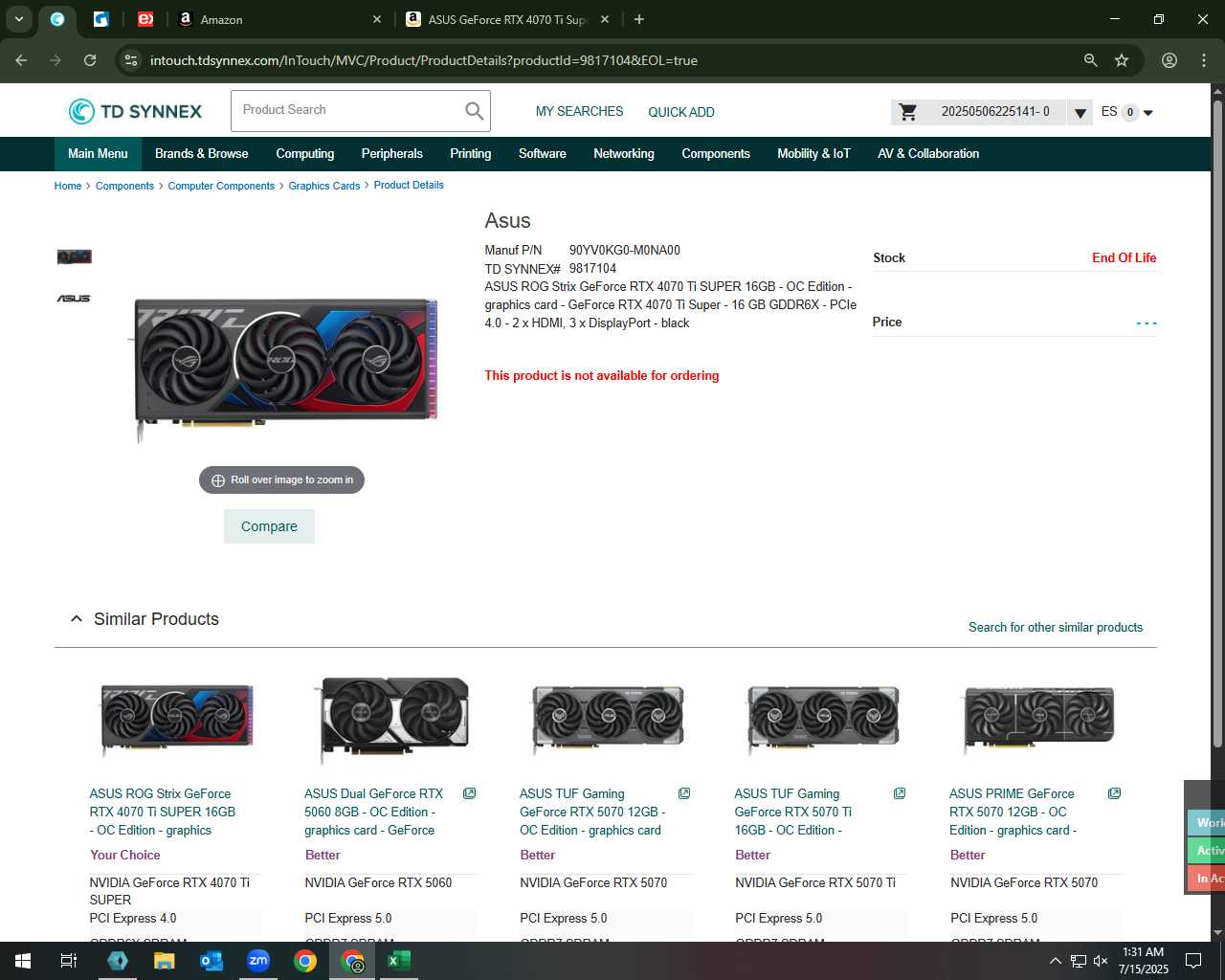Select the ASUS logo thumbnail
This screenshot has height=980, width=1225.
point(74,299)
